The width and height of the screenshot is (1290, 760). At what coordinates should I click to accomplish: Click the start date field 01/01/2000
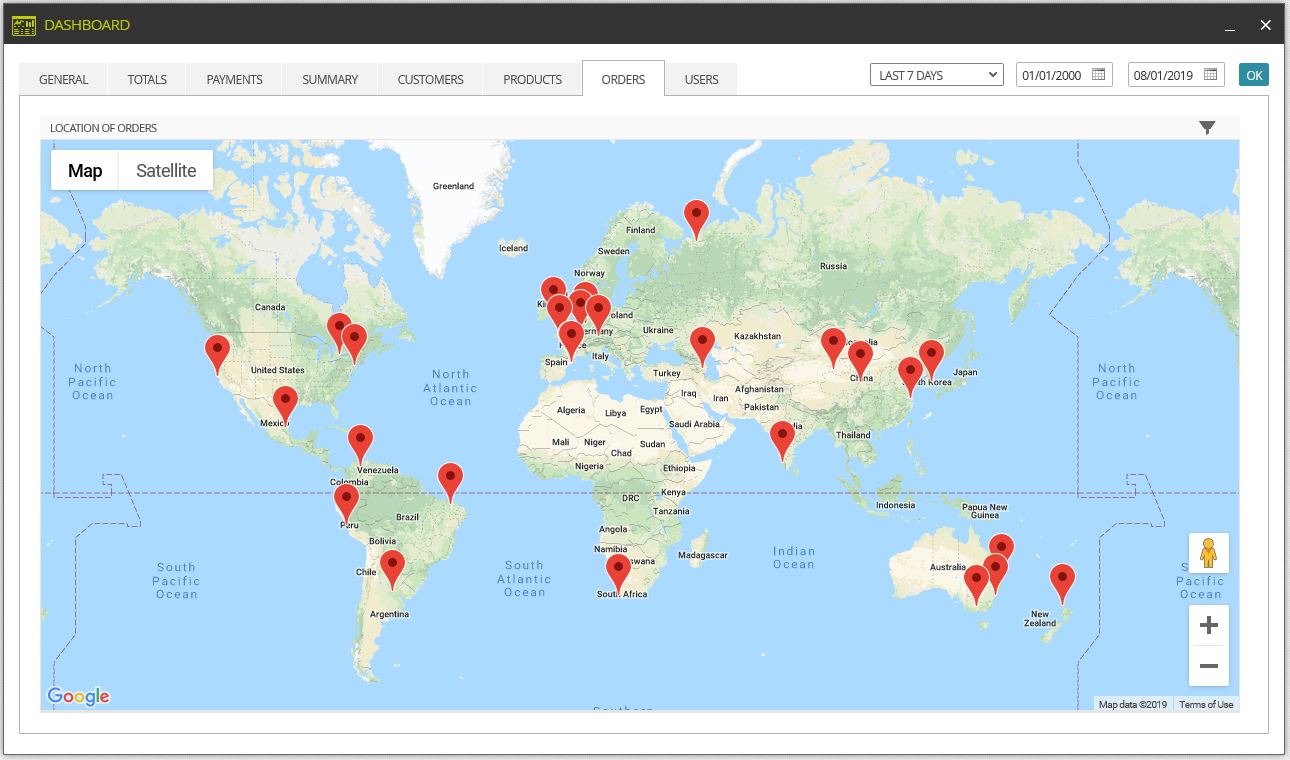(1052, 75)
